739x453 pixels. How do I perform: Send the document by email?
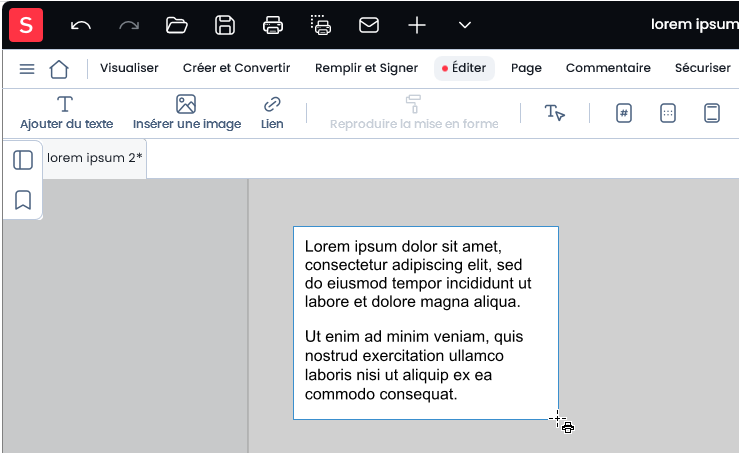[369, 25]
